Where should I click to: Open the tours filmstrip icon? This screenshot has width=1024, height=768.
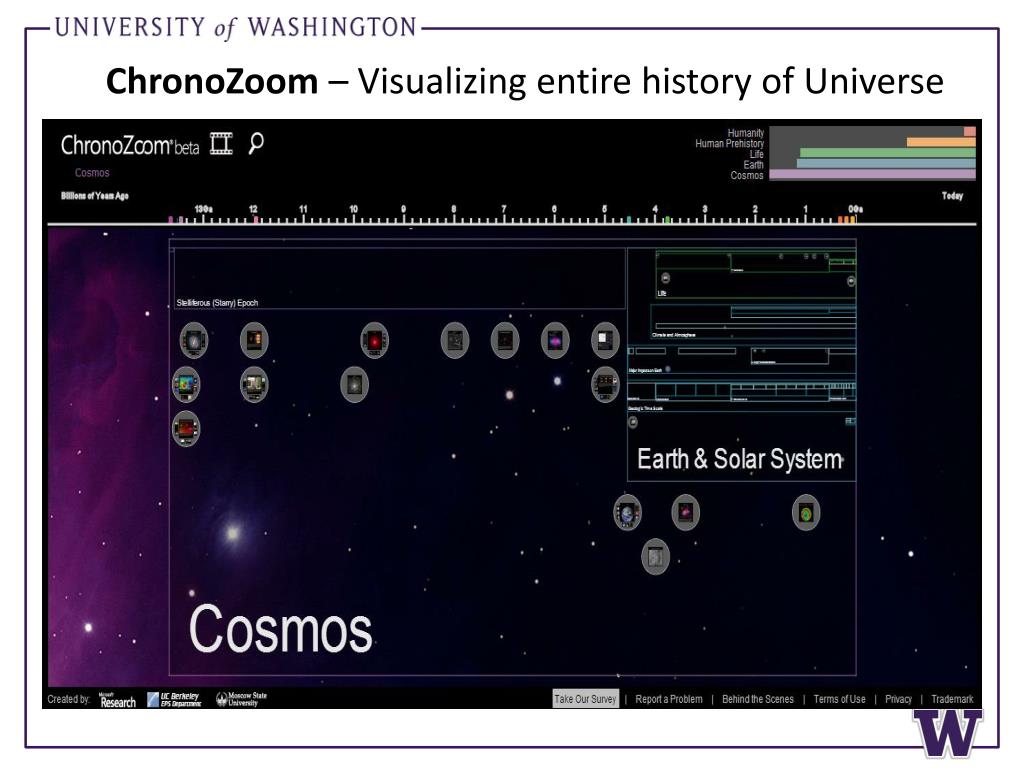(x=221, y=143)
